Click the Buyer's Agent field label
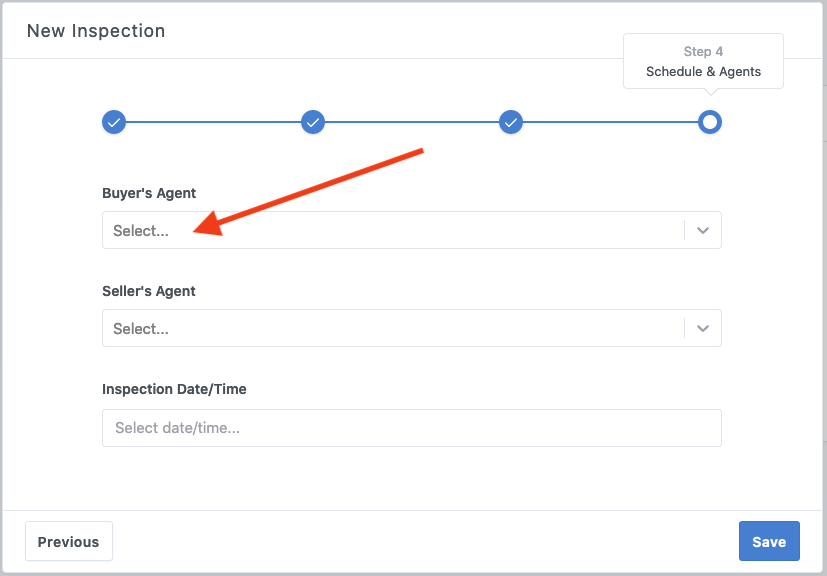 click(x=149, y=193)
